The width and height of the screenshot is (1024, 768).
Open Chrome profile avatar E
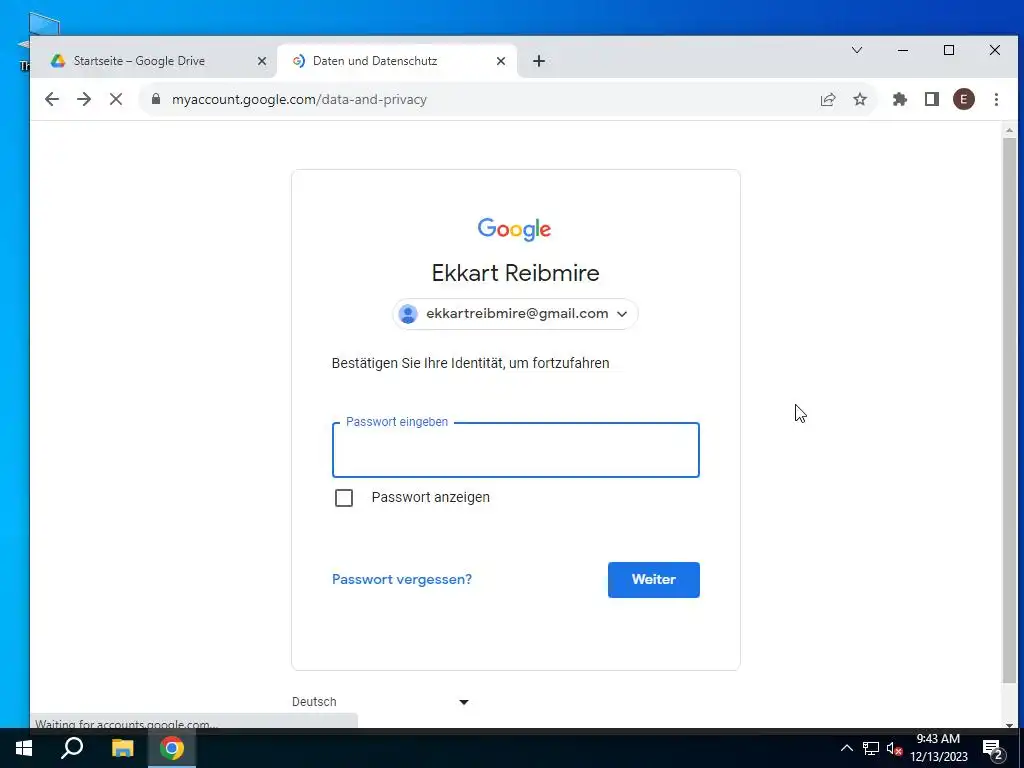964,99
